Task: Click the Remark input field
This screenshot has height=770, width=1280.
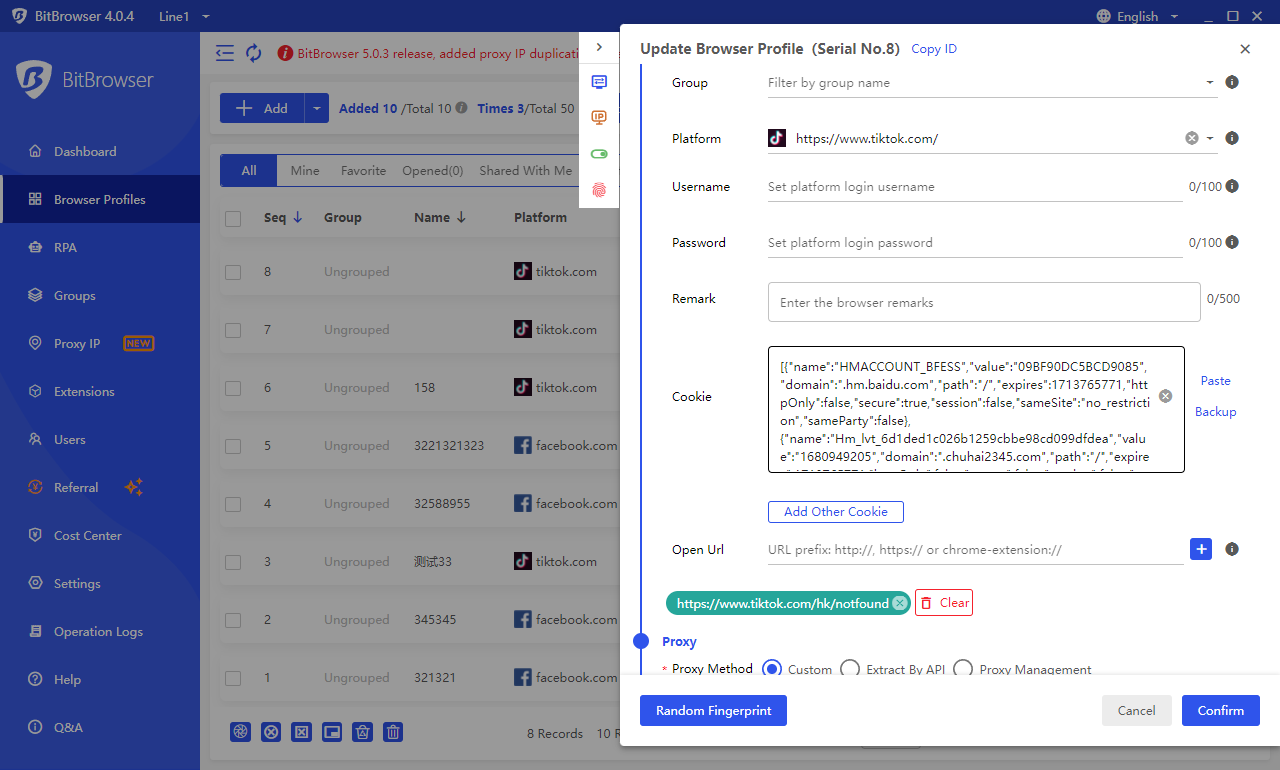Action: pos(984,302)
